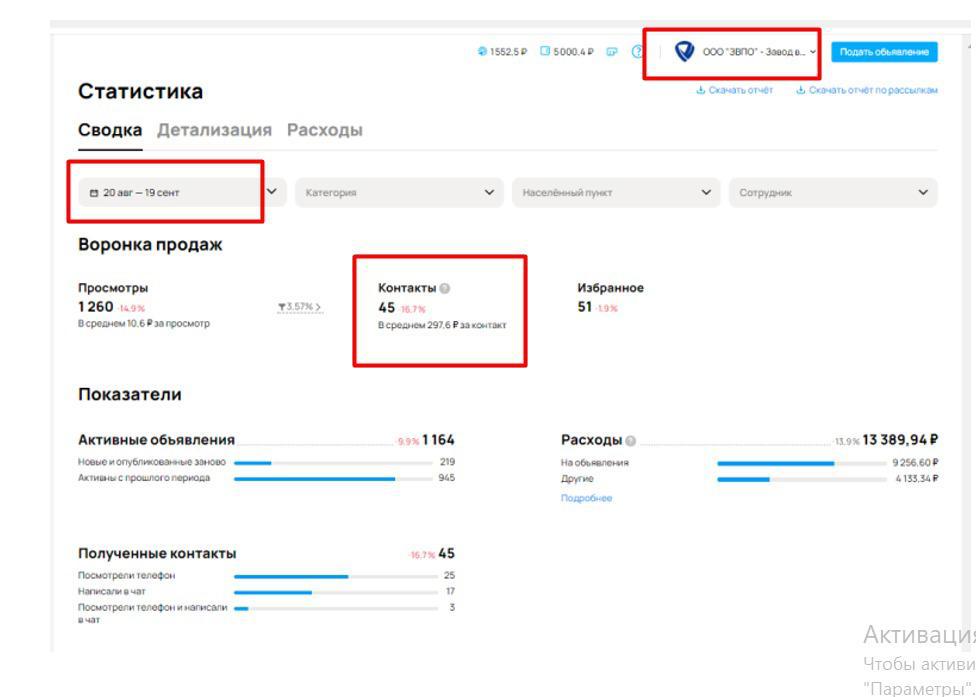Click the Новые и опубликованные заново progress bar

(333, 463)
